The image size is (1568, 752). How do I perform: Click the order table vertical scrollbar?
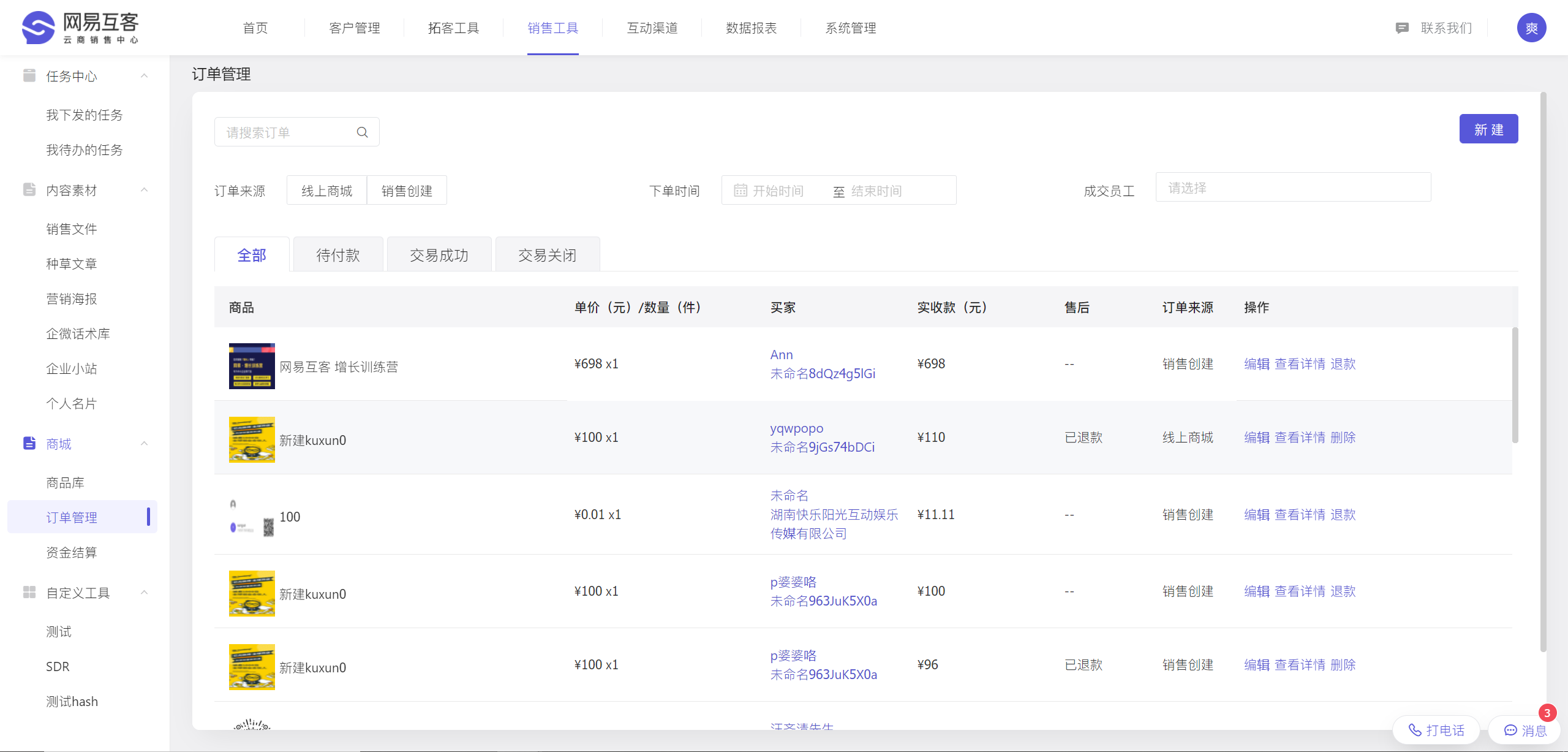click(1515, 385)
